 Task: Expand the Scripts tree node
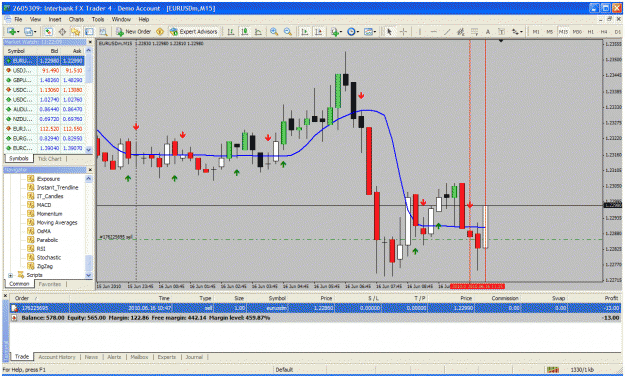pos(10,275)
